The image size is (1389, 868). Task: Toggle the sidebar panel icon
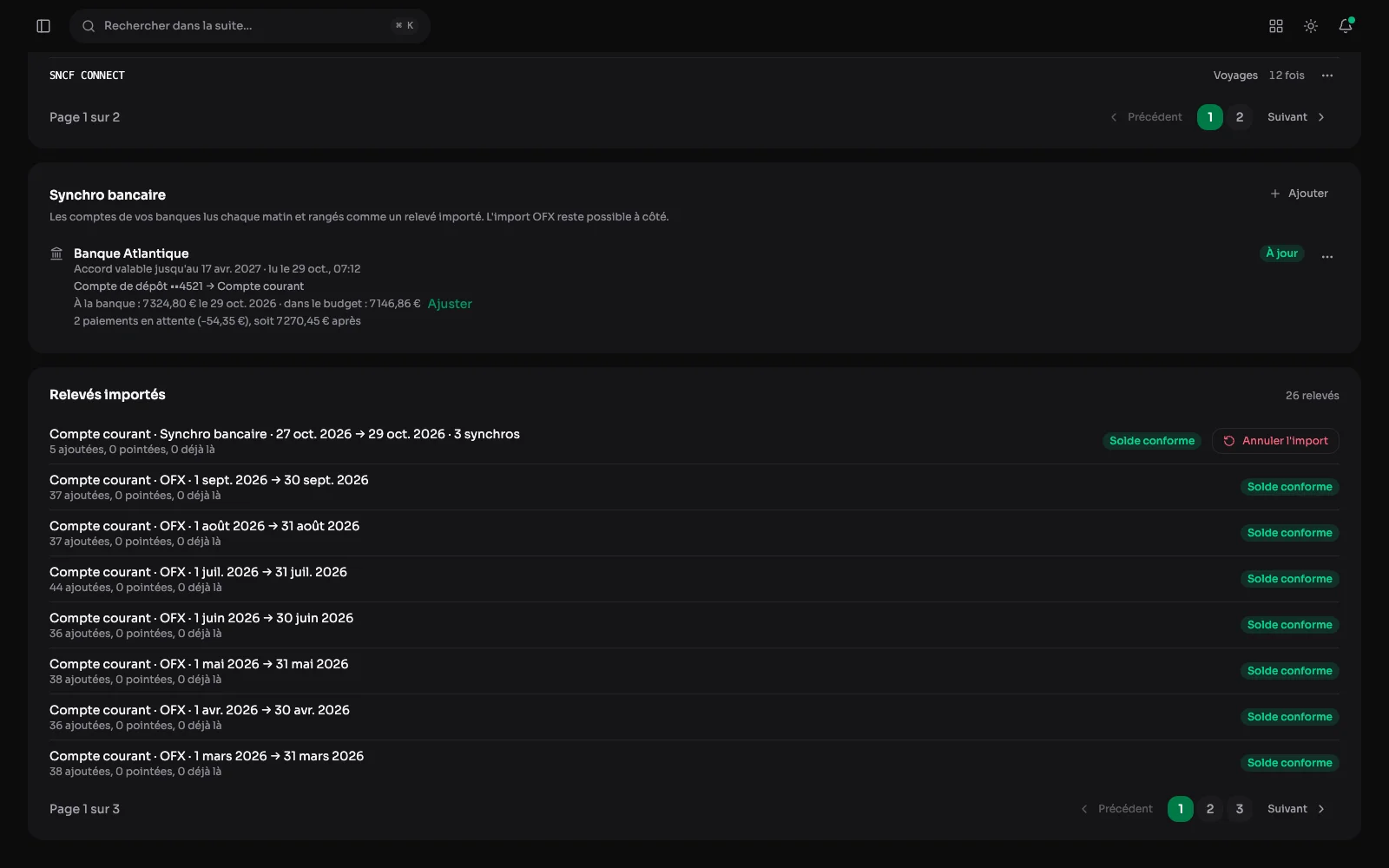(43, 26)
